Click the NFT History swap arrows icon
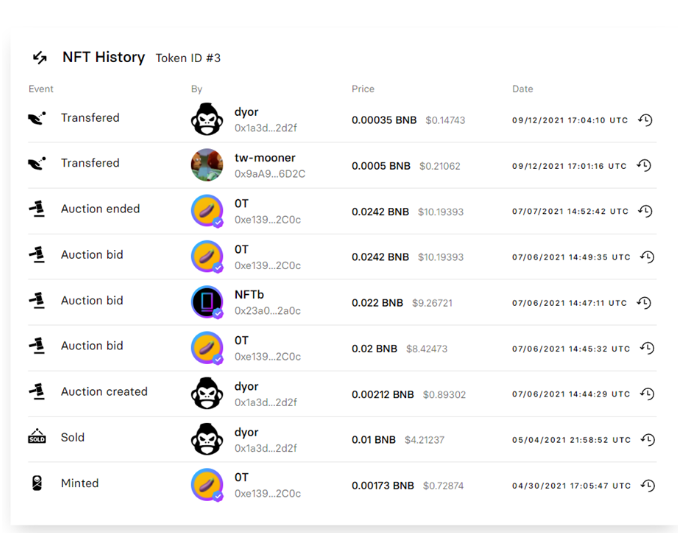This screenshot has width=678, height=533. click(39, 58)
